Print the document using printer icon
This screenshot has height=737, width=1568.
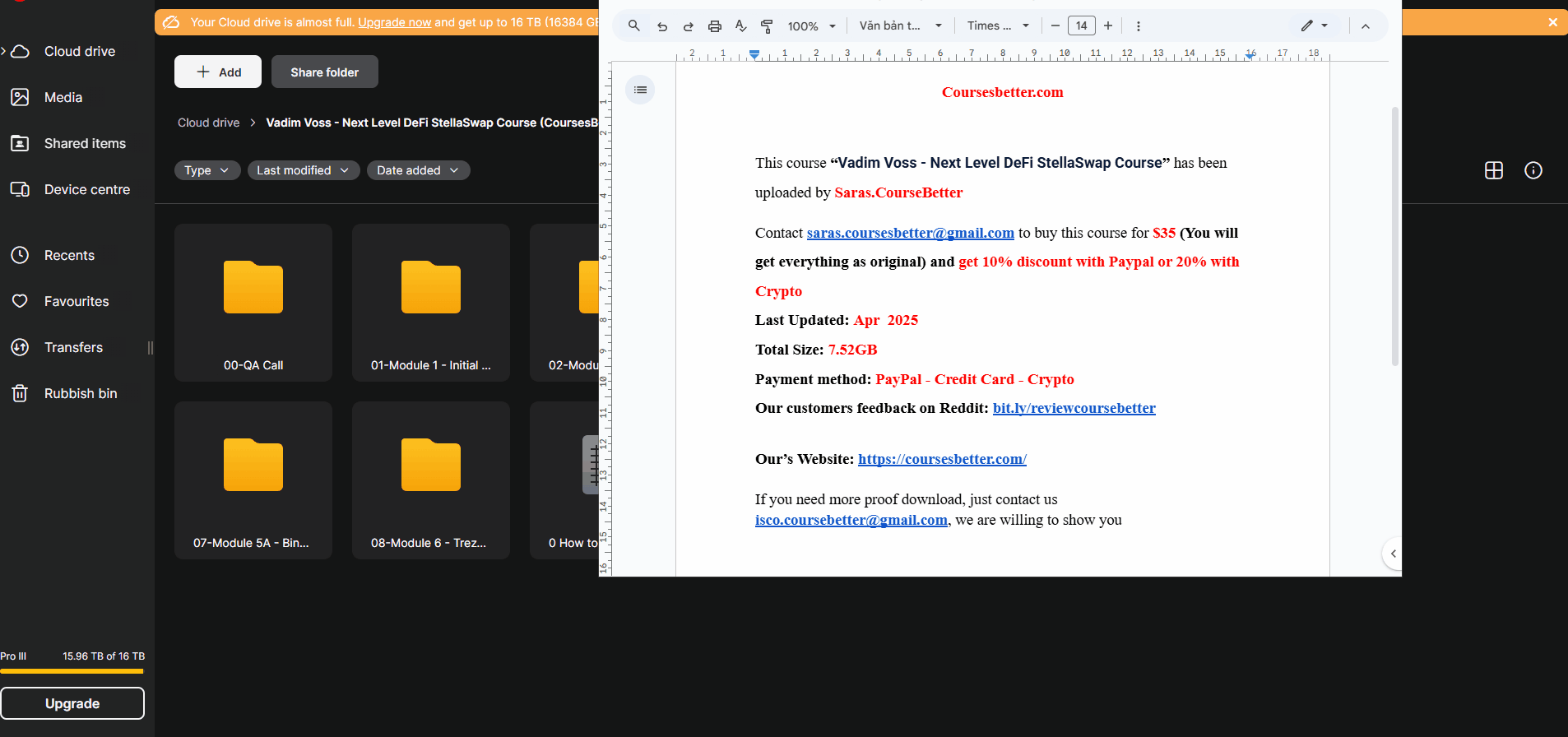[715, 26]
